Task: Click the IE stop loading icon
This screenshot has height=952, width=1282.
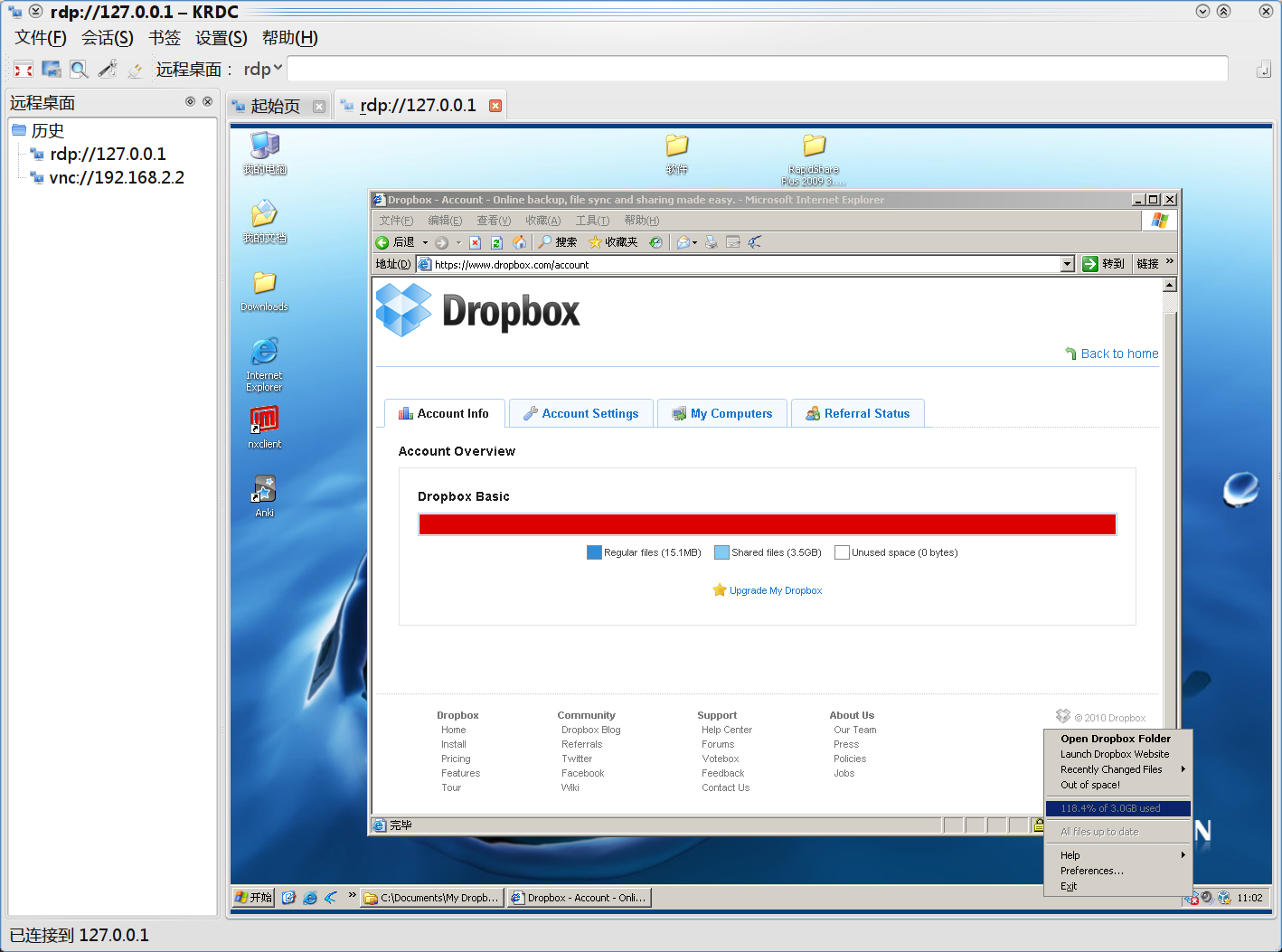Action: click(x=475, y=242)
